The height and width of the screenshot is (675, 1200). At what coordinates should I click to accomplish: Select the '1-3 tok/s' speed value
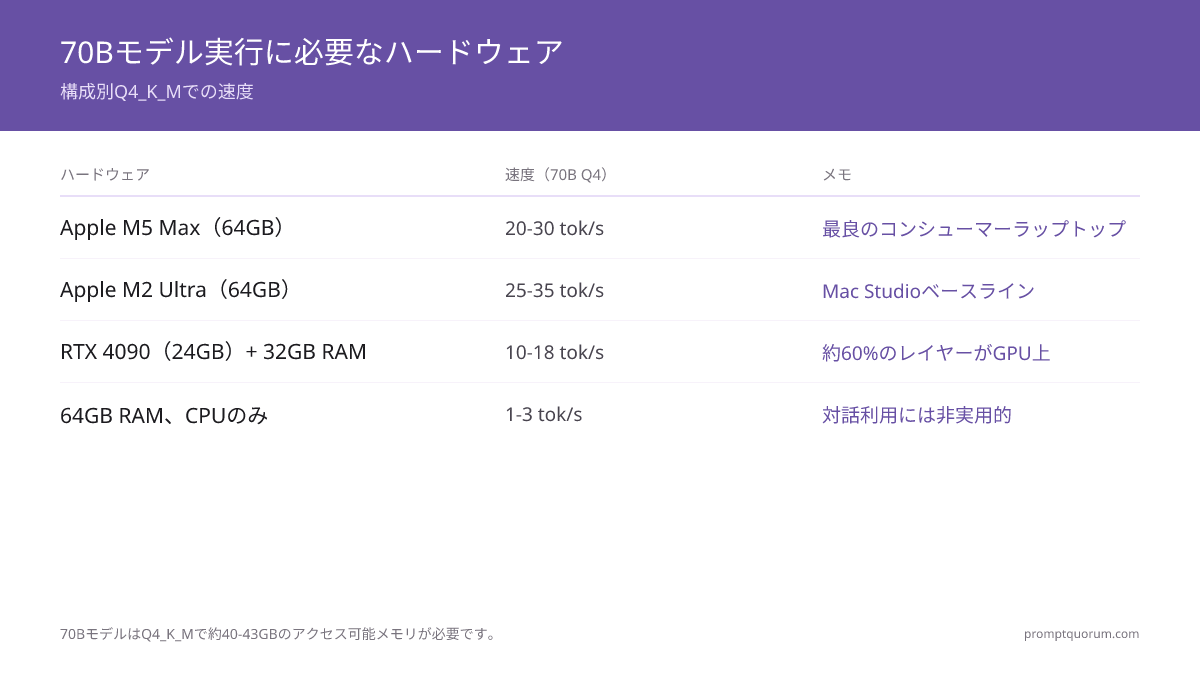coord(543,415)
